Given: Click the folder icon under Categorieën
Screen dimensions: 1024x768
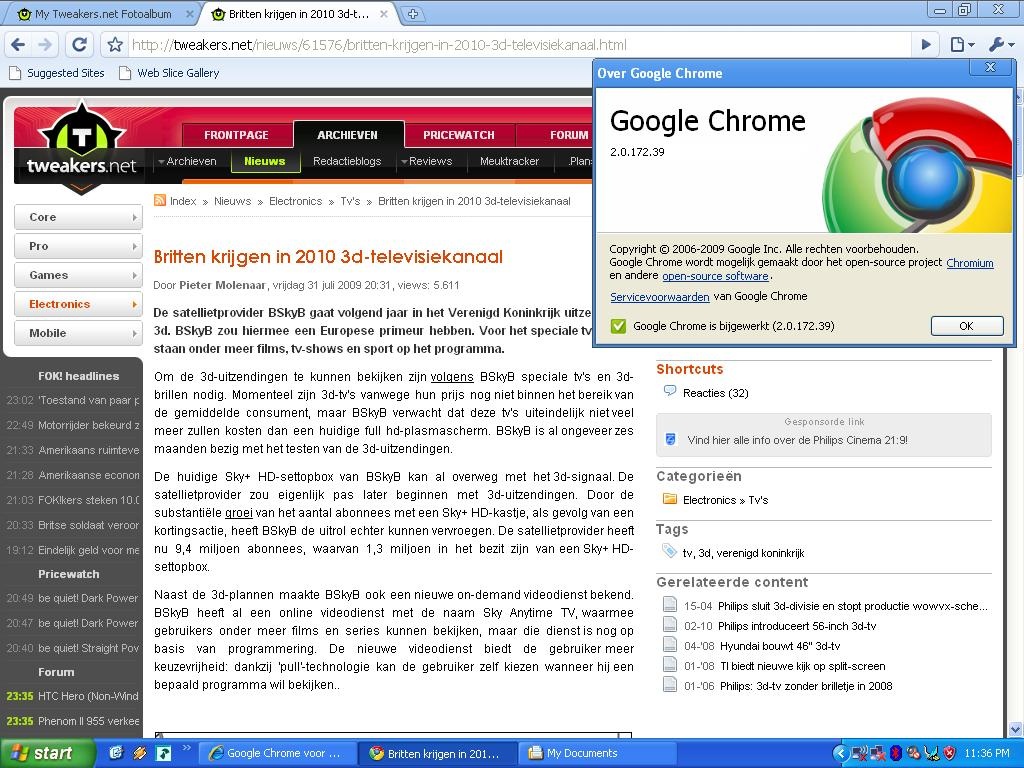Looking at the screenshot, I should 669,499.
